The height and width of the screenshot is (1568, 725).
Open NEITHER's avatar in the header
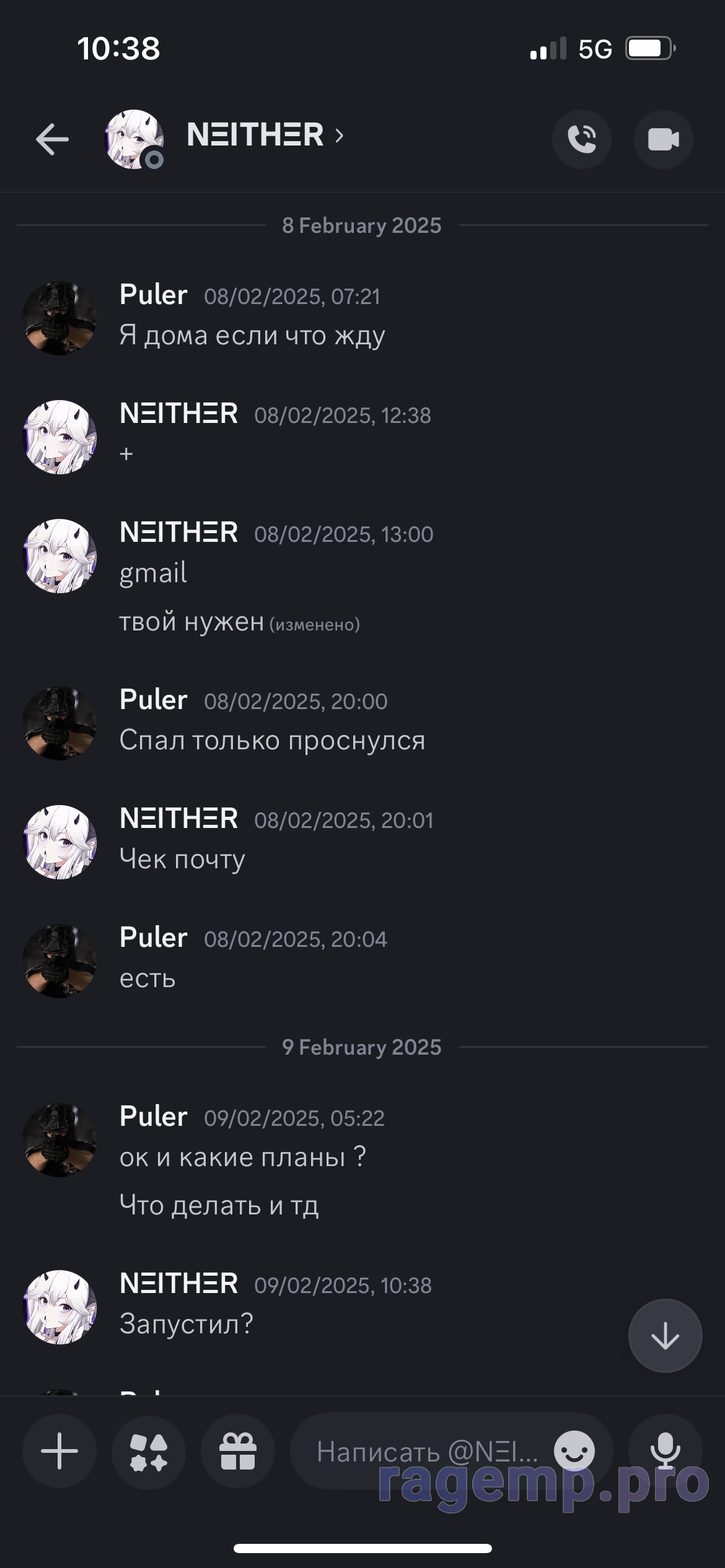134,139
